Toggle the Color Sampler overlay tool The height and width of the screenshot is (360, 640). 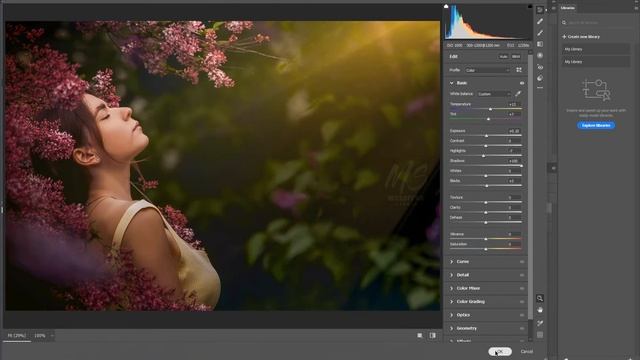click(540, 323)
